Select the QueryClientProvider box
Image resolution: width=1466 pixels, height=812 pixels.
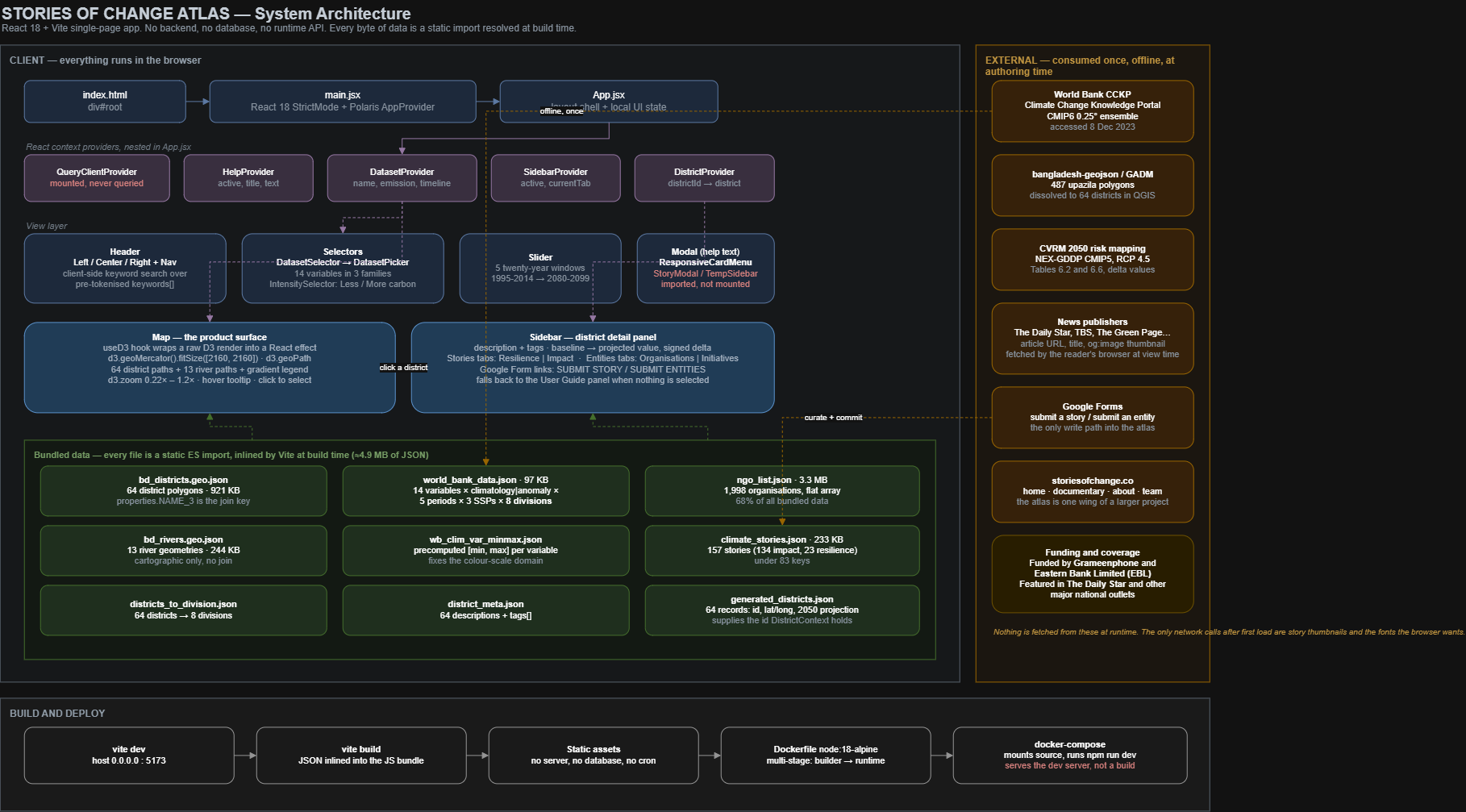(x=97, y=178)
